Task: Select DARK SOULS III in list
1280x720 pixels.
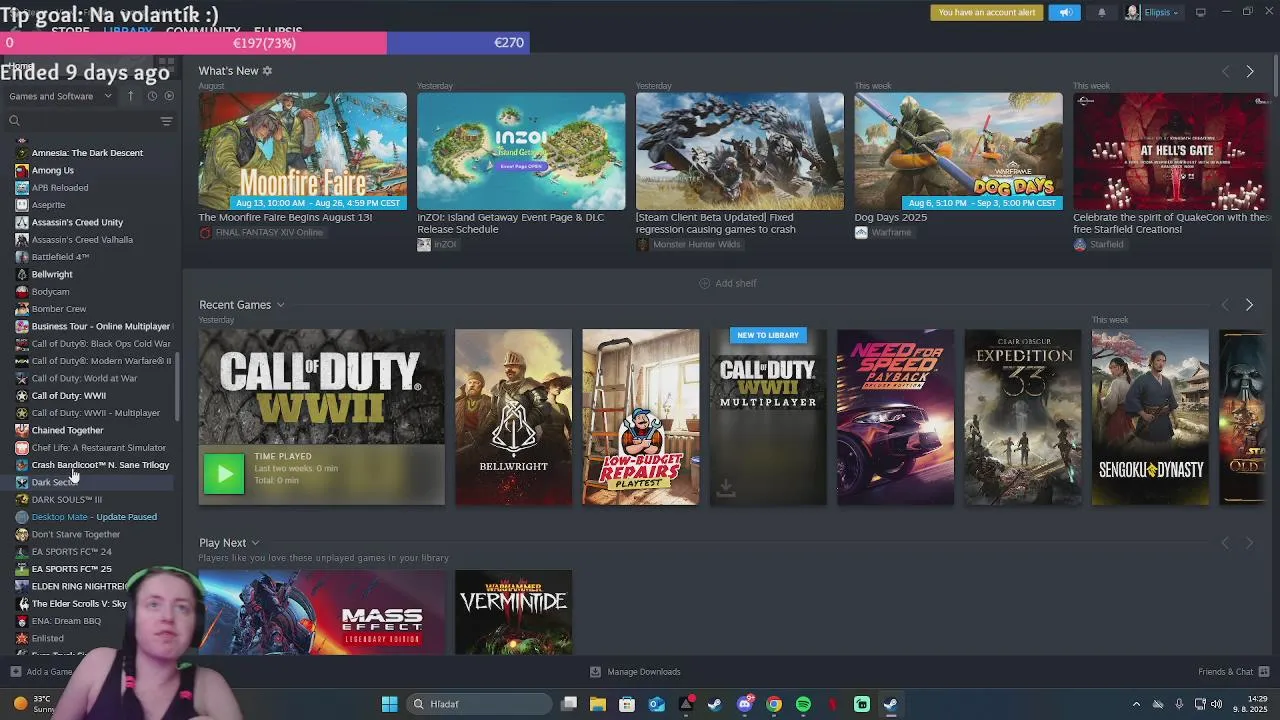Action: [66, 499]
